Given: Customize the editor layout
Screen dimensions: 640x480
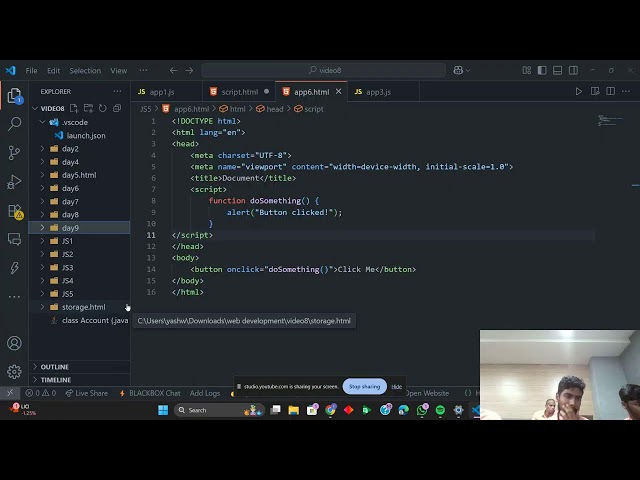Looking at the screenshot, I should (527, 71).
